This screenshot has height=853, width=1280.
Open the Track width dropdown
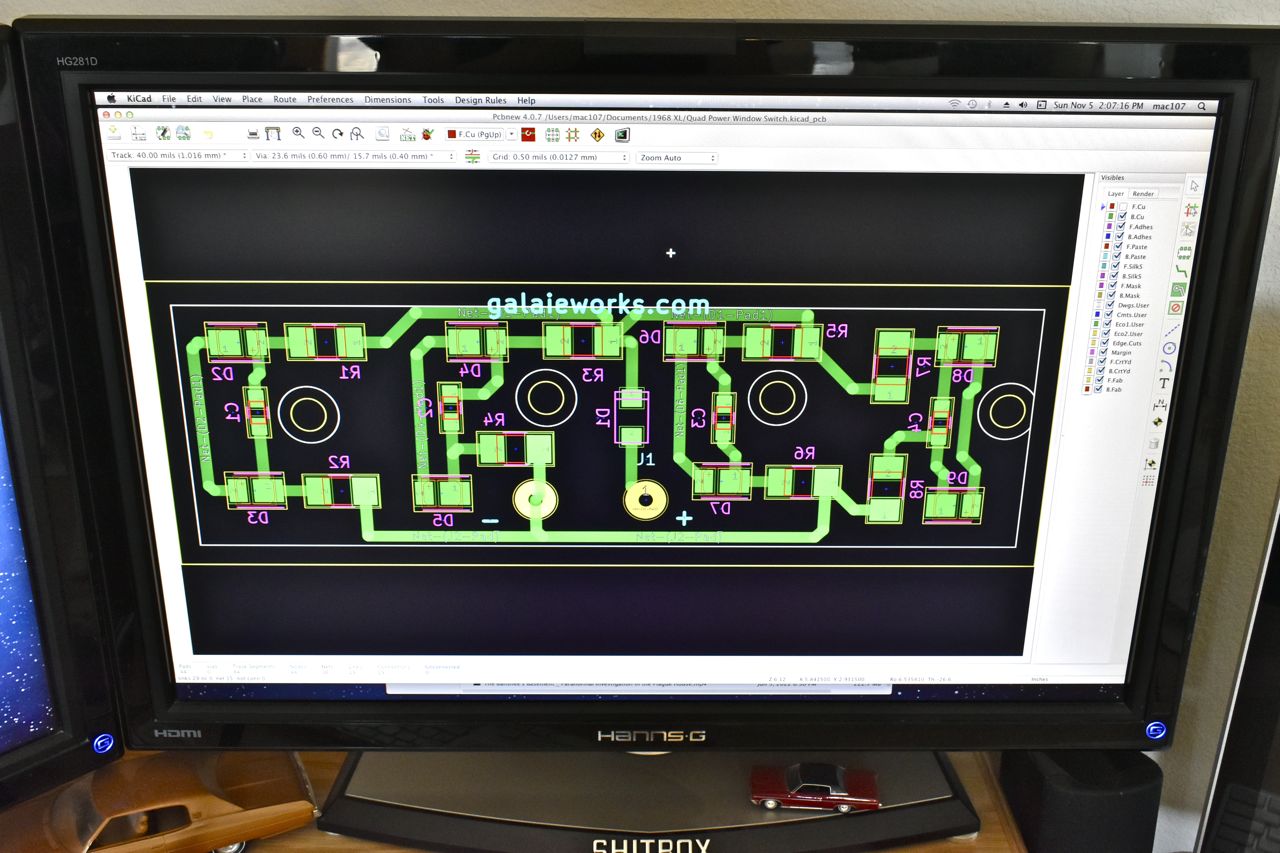coord(177,156)
